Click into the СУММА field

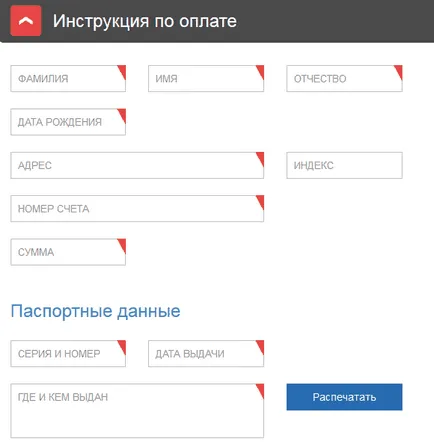pyautogui.click(x=68, y=252)
